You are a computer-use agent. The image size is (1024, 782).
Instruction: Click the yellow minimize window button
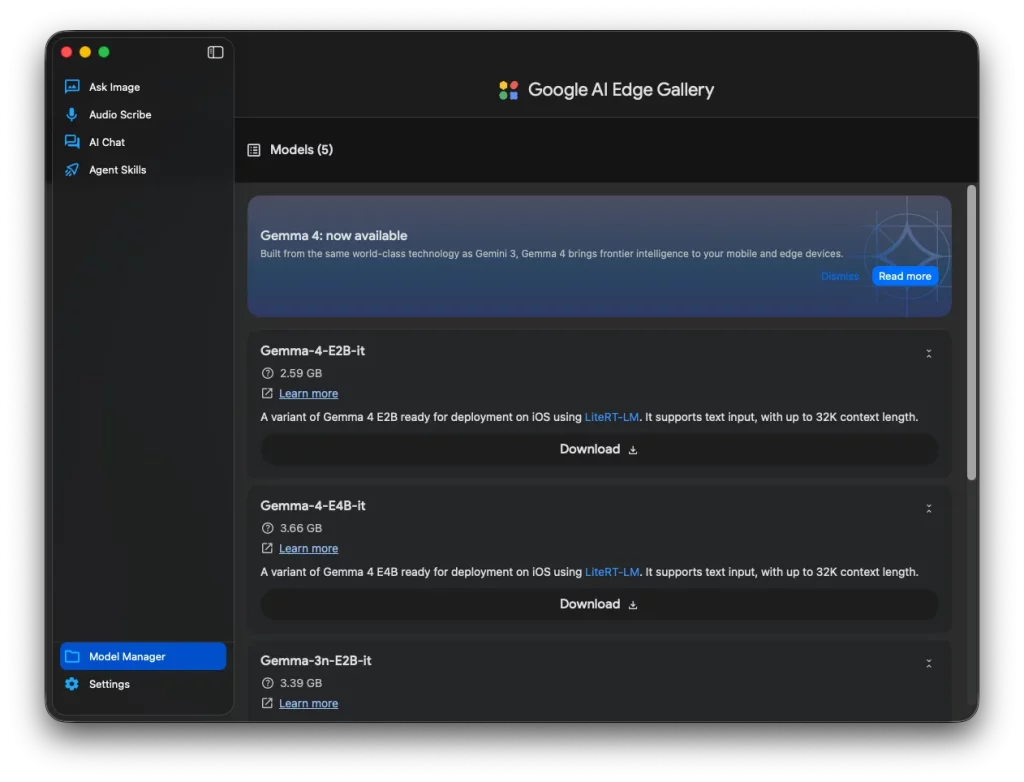pos(85,52)
